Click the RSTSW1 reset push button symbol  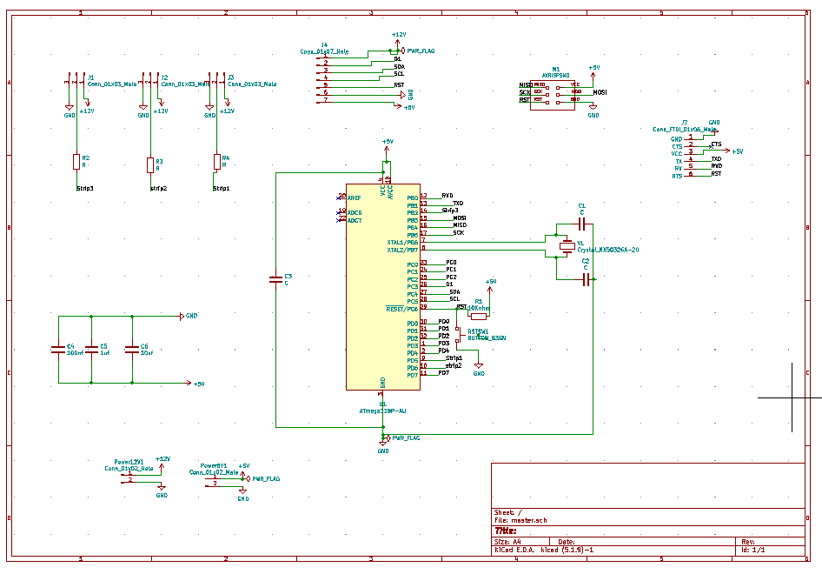tap(459, 334)
